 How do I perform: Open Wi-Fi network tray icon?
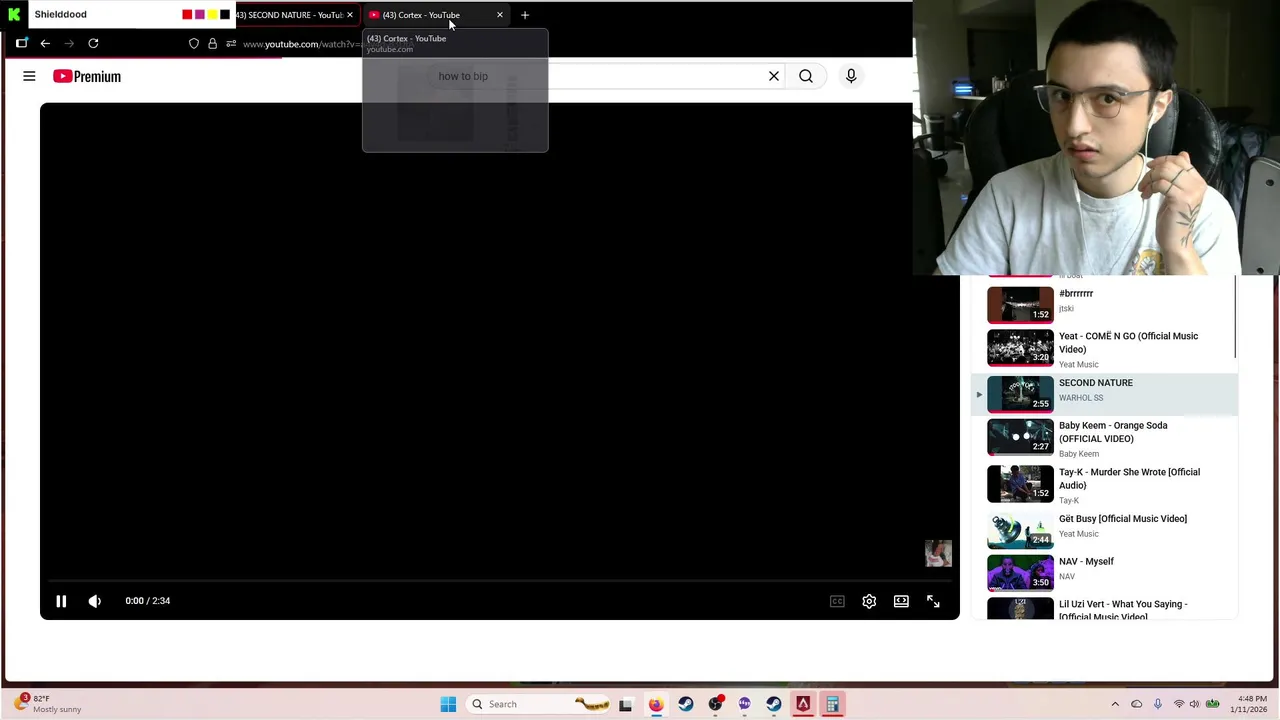[1178, 704]
